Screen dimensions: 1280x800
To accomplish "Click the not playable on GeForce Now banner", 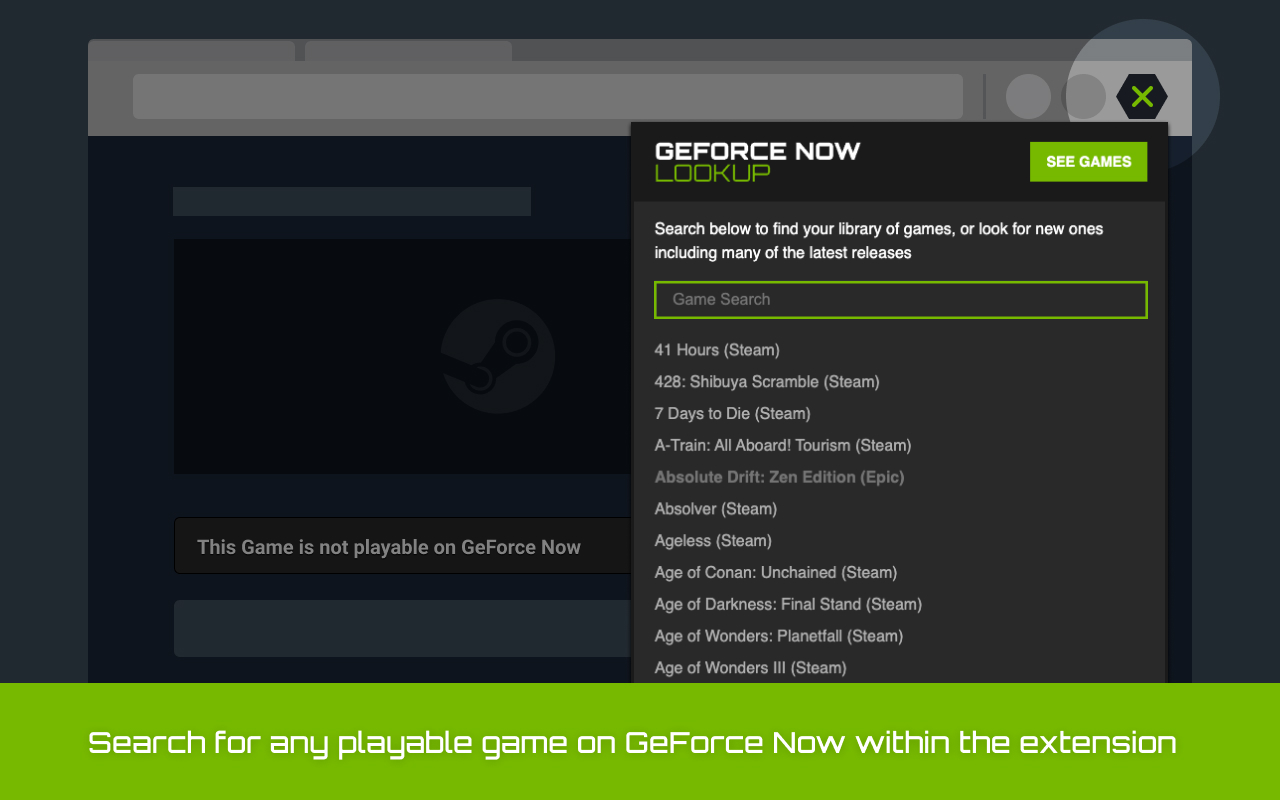I will (x=389, y=547).
